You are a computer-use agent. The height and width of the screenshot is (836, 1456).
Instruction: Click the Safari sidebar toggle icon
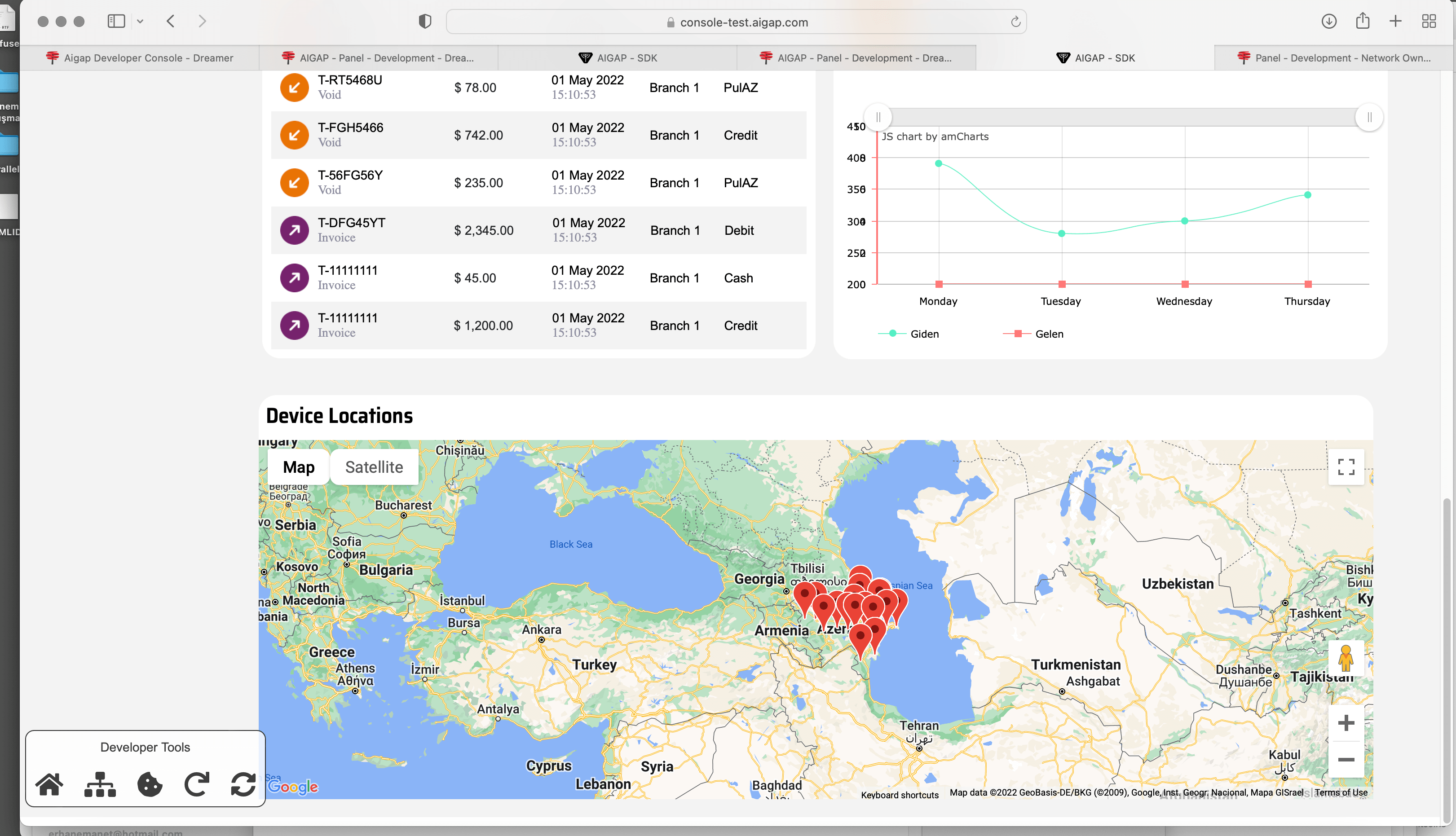[x=116, y=21]
